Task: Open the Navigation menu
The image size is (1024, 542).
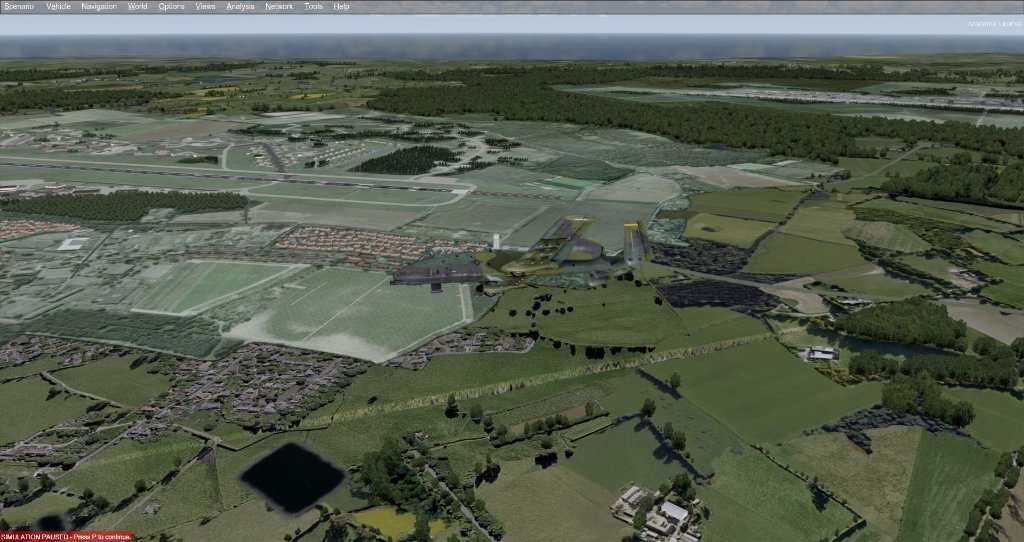Action: tap(98, 6)
